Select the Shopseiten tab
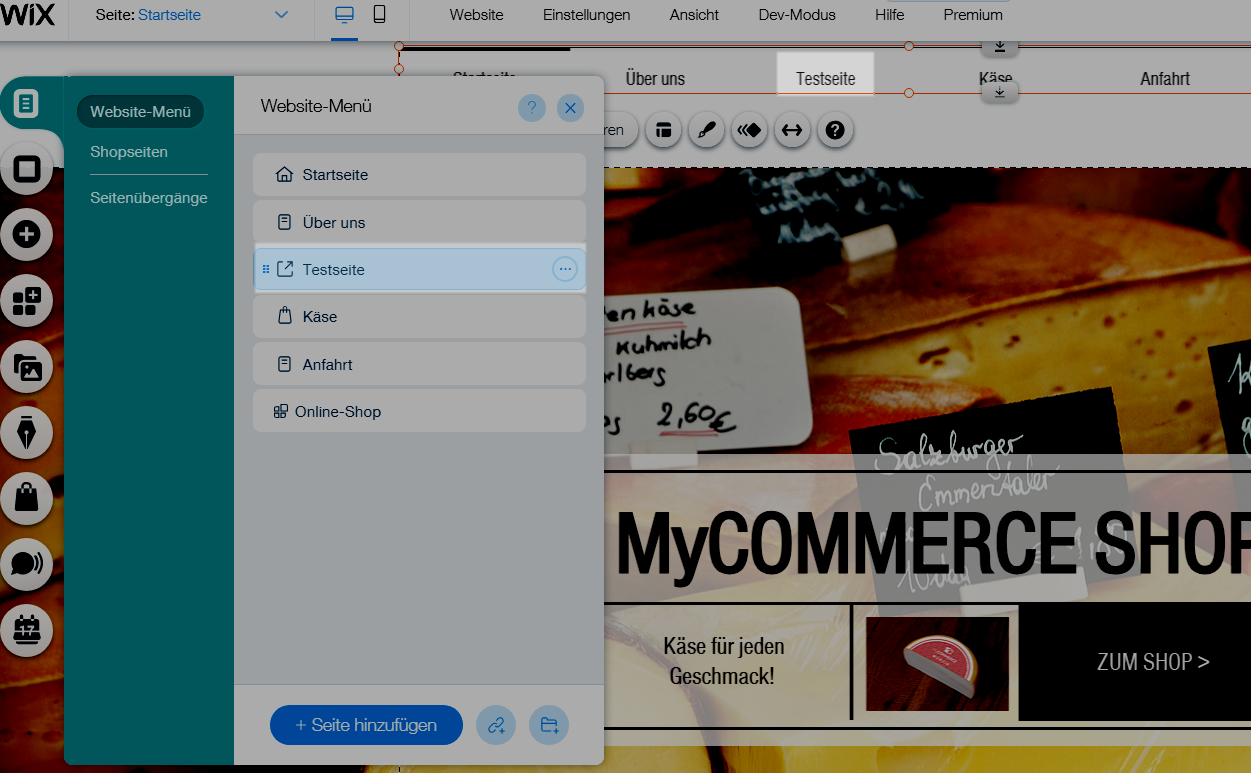1251x773 pixels. [129, 152]
